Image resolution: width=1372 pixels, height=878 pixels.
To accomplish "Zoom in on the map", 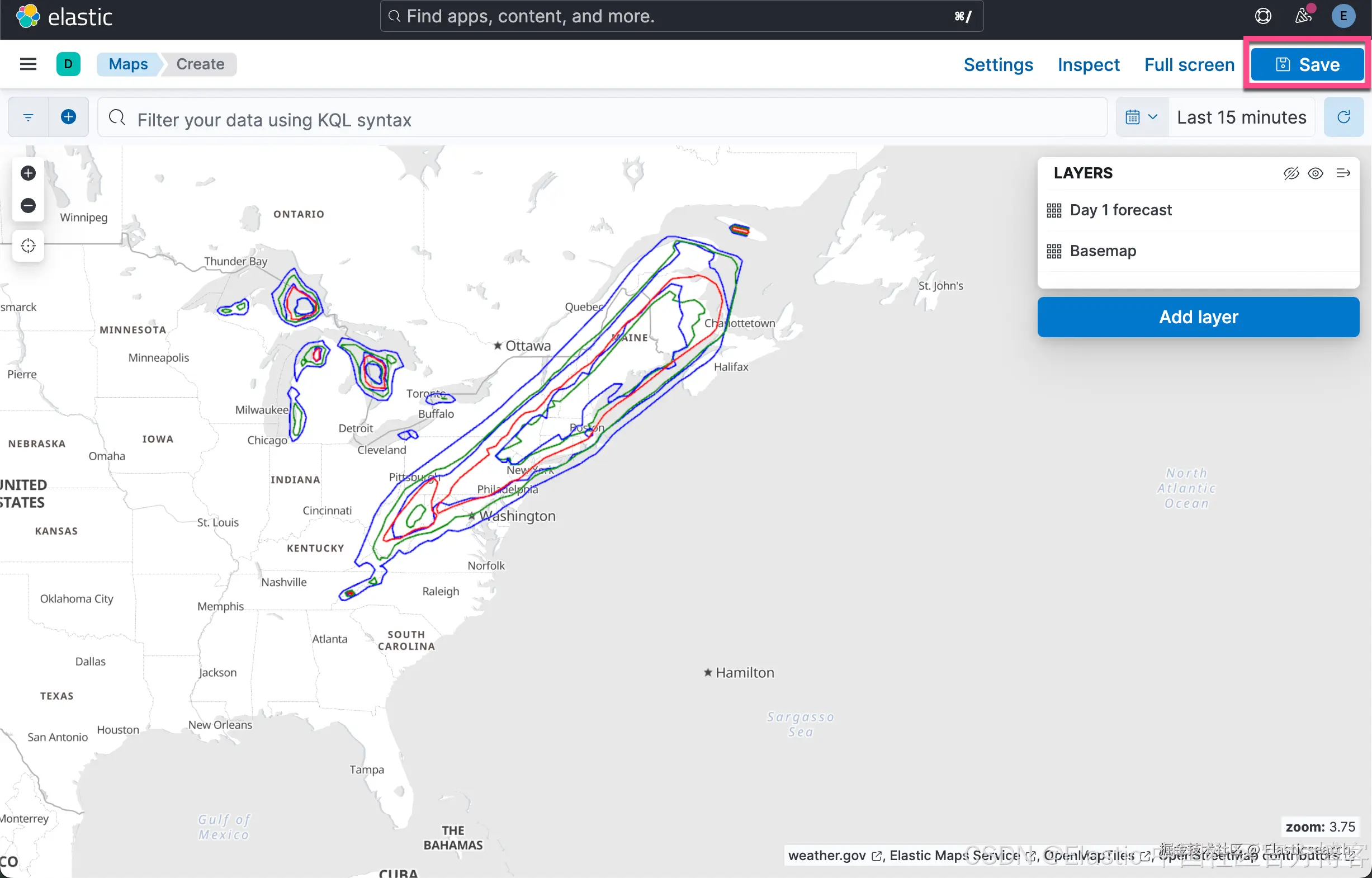I will pos(28,173).
